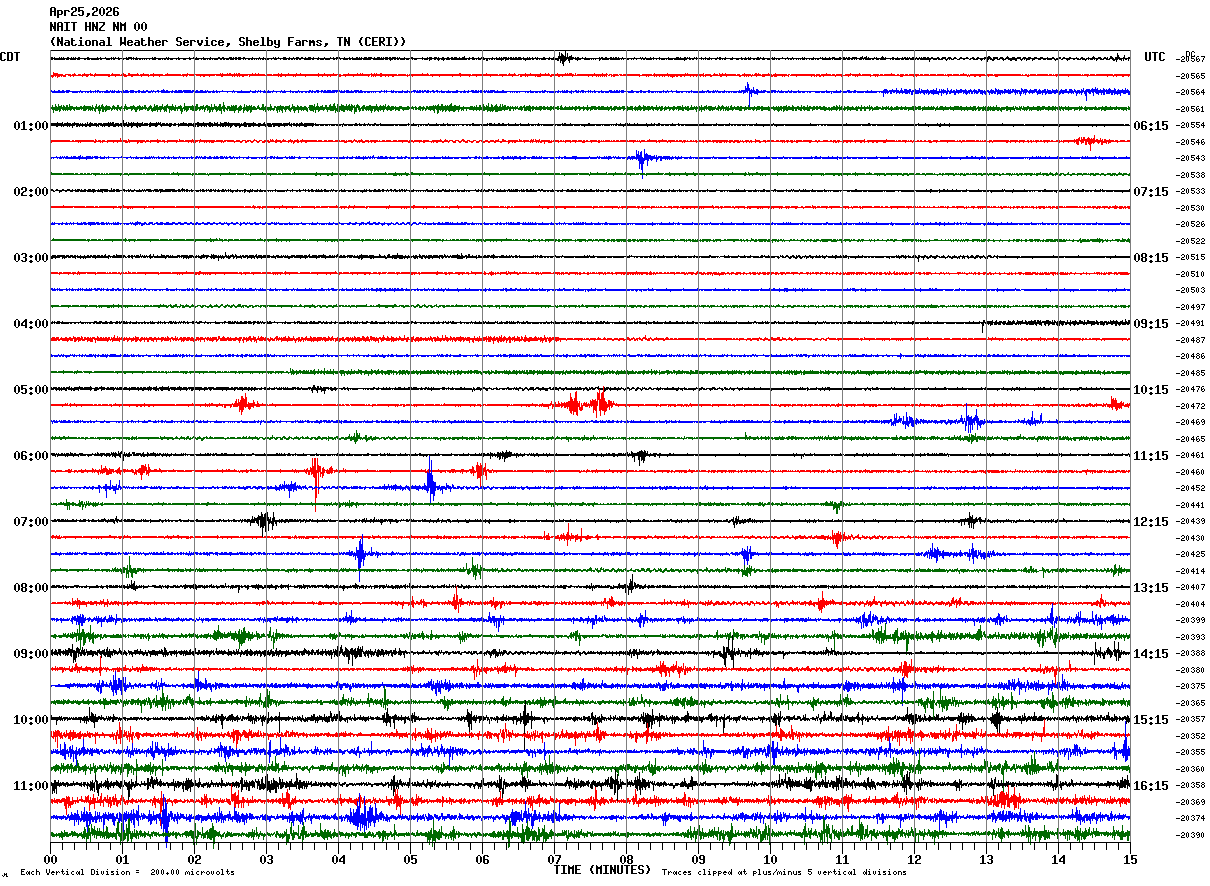Click the 'TIME (MINUTES)' axis title
Image resolution: width=1210 pixels, height=886 pixels.
point(602,870)
